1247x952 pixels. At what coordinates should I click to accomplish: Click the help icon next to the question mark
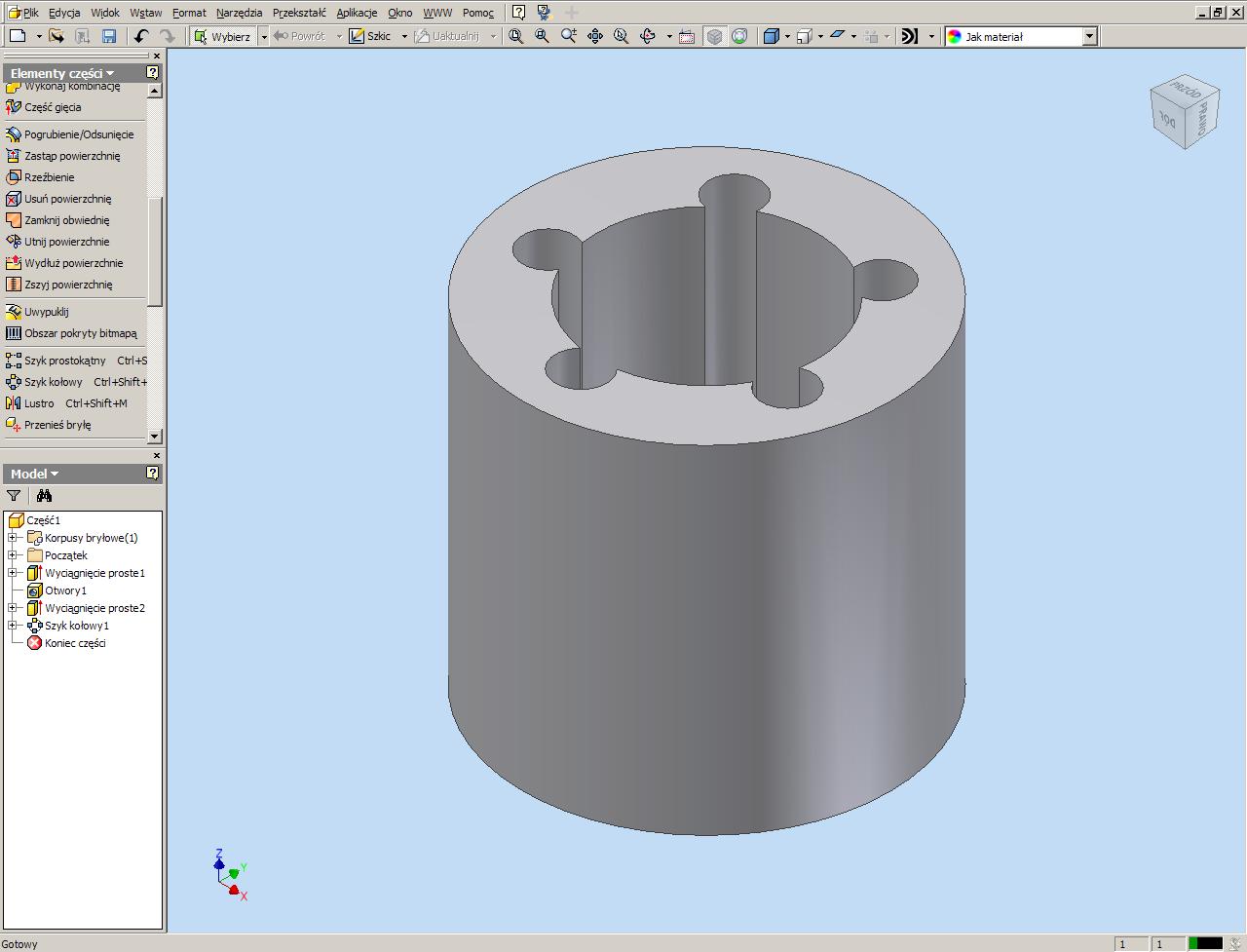(x=544, y=13)
